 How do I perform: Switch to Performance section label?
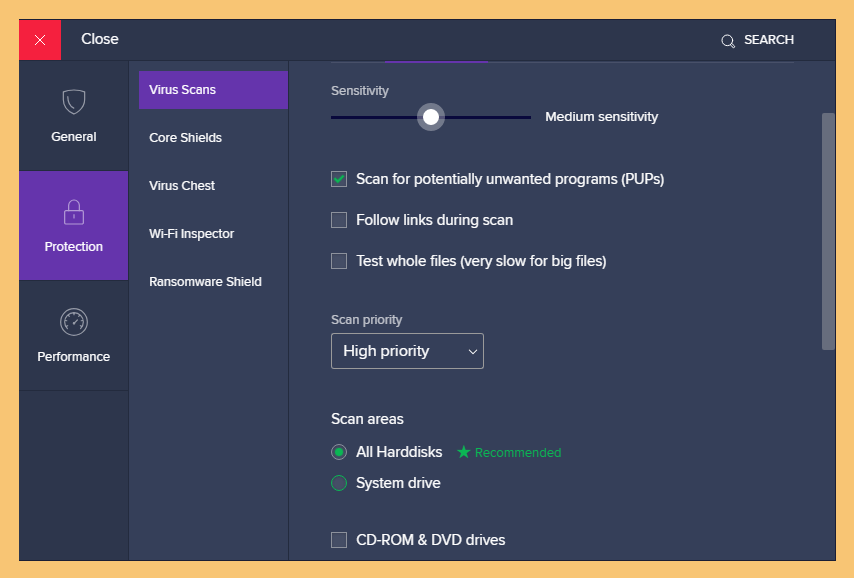point(74,357)
